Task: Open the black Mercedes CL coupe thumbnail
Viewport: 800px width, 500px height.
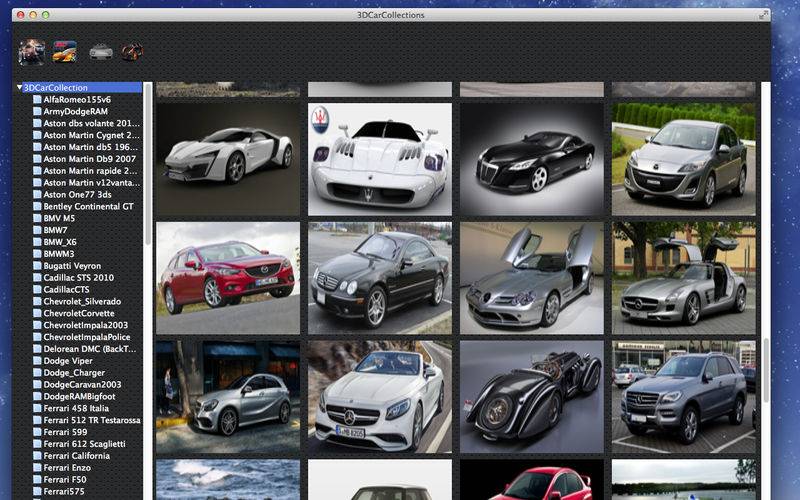Action: pyautogui.click(x=380, y=278)
